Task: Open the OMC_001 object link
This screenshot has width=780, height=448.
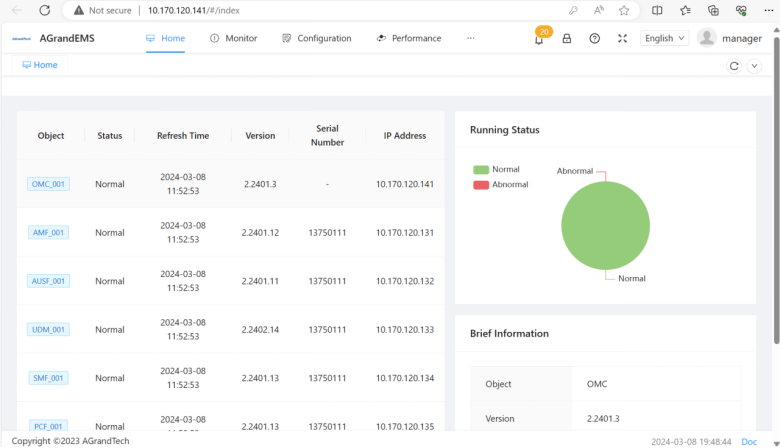Action: tap(48, 184)
